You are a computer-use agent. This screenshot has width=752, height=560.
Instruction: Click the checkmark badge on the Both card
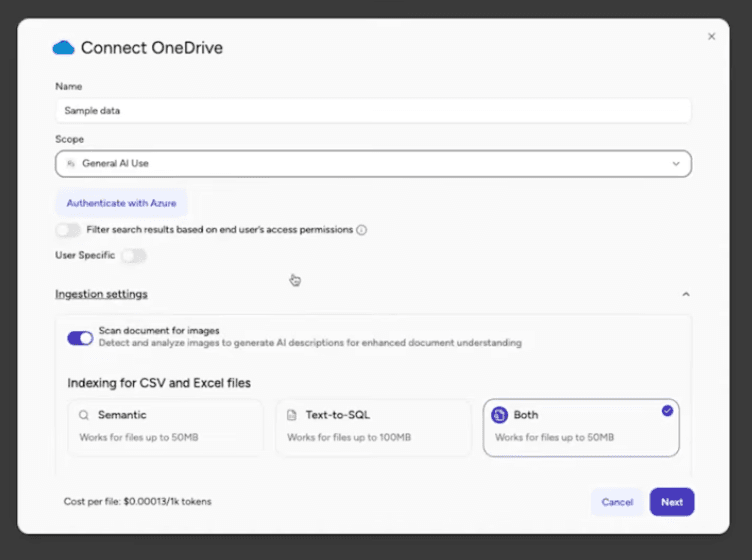(667, 411)
